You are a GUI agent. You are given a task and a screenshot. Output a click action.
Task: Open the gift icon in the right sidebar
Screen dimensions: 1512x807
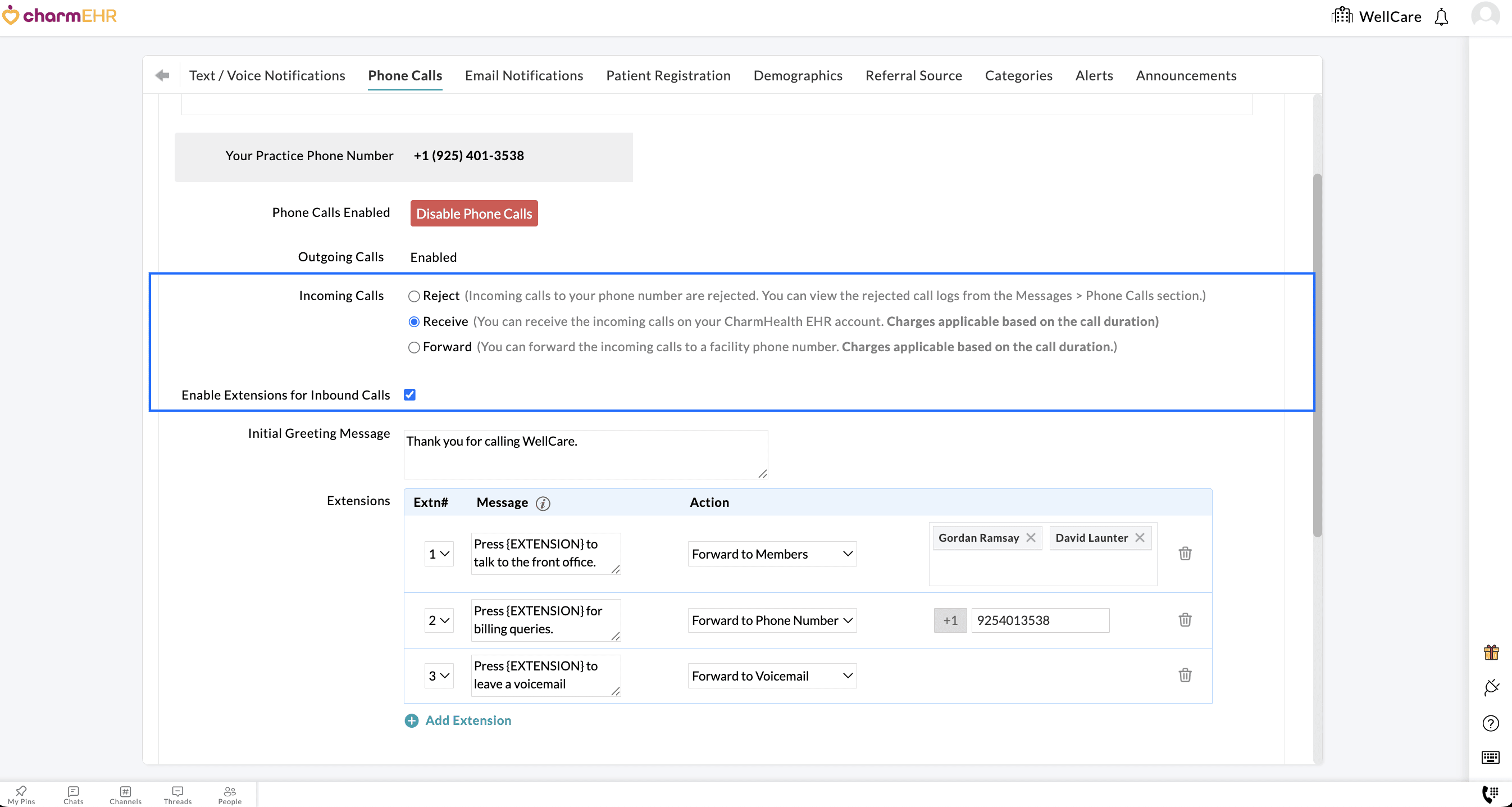coord(1491,652)
